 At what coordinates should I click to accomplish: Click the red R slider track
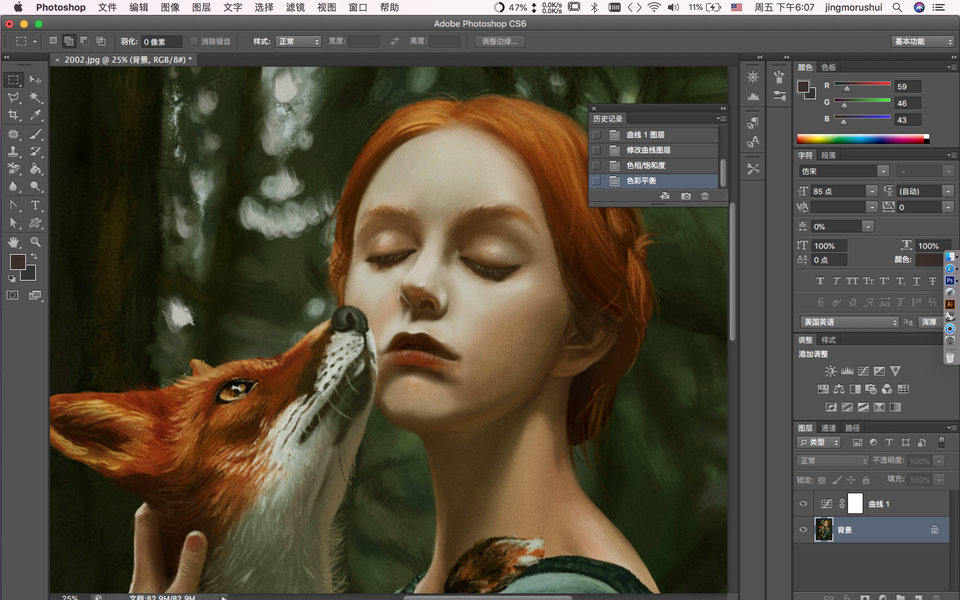pos(862,84)
